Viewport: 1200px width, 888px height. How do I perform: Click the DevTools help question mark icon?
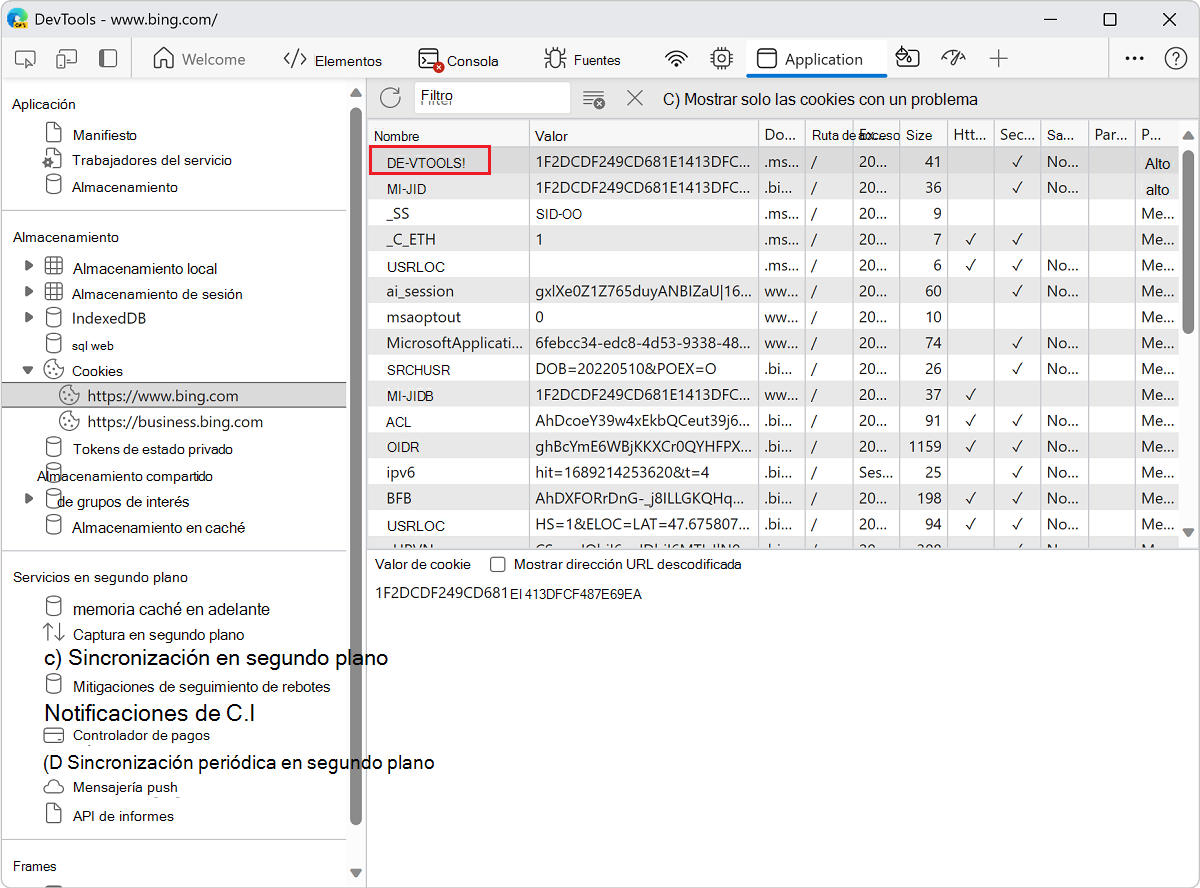point(1175,59)
